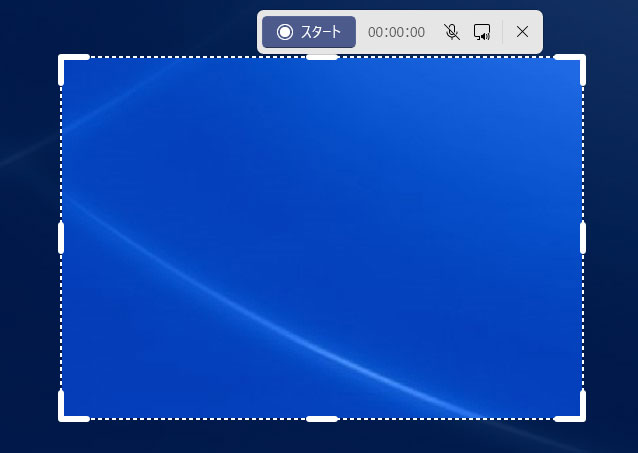Click the top-right corner selection handle
The image size is (638, 453).
[582, 58]
